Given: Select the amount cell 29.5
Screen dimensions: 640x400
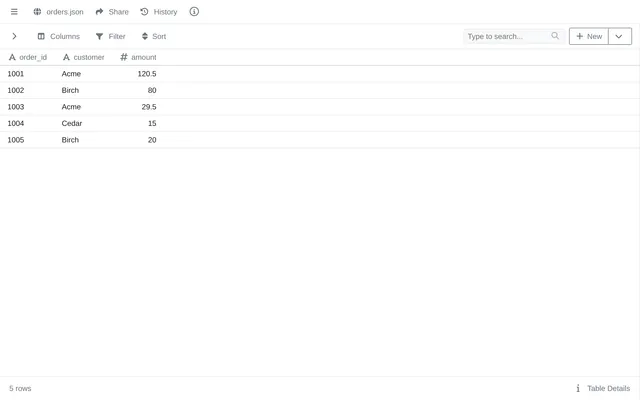Looking at the screenshot, I should (x=149, y=107).
